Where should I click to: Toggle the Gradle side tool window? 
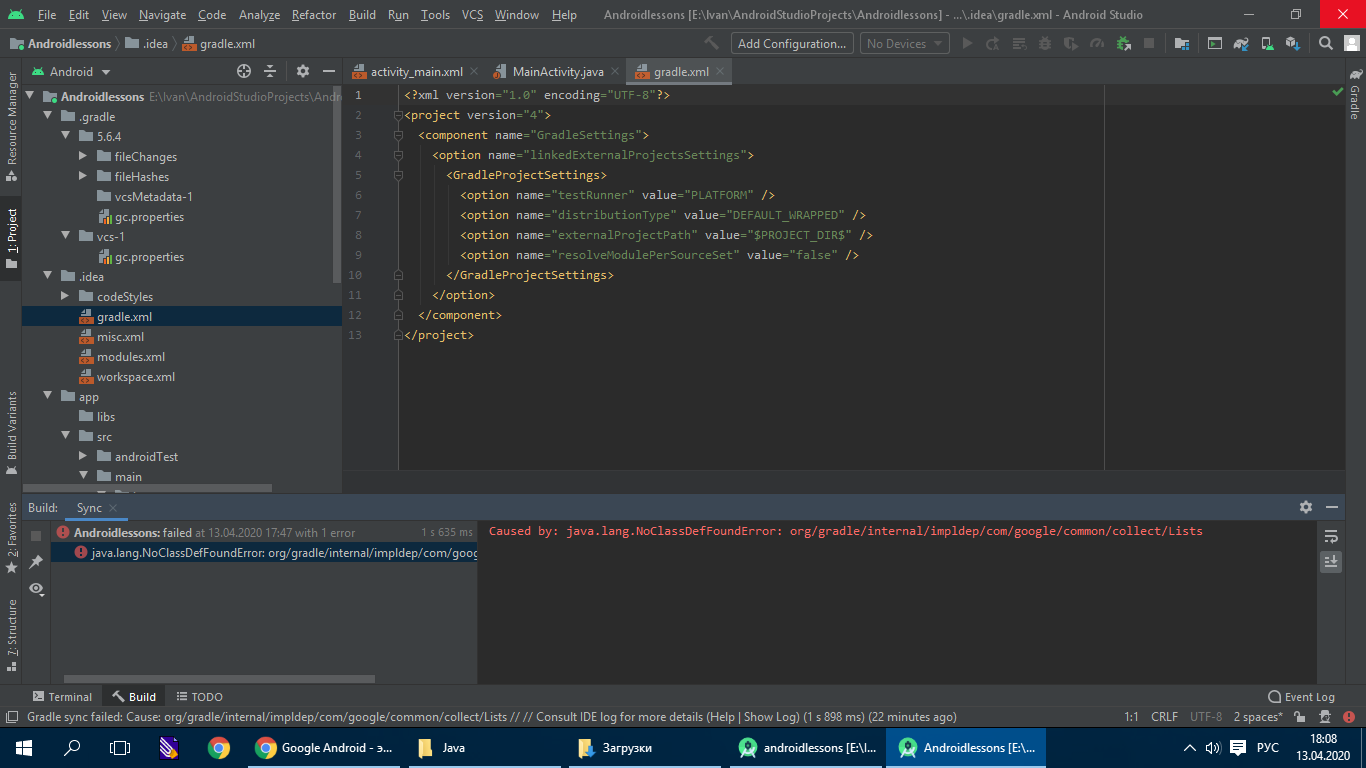click(x=1355, y=95)
